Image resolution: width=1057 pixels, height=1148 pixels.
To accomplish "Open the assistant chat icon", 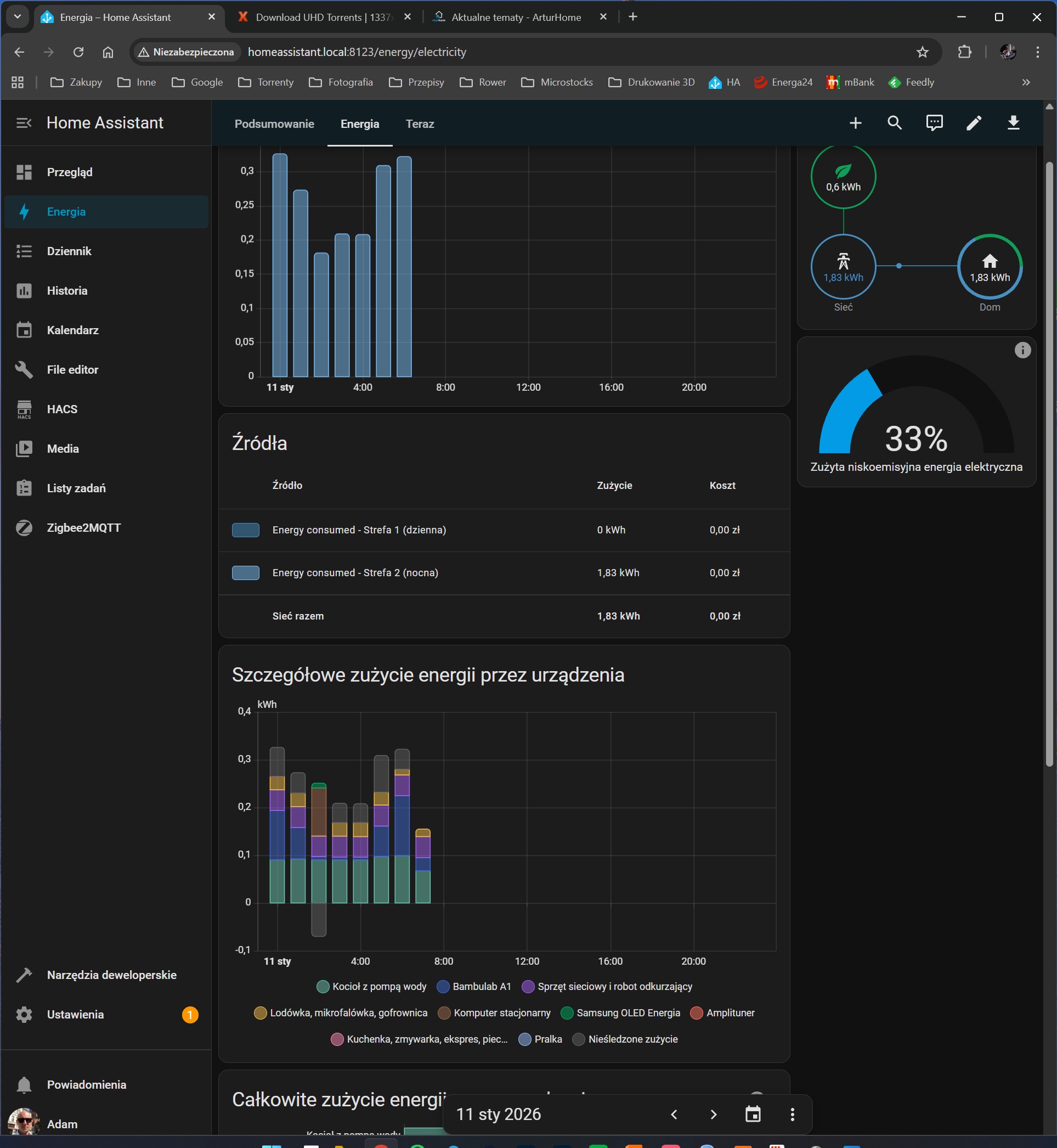I will tap(934, 123).
